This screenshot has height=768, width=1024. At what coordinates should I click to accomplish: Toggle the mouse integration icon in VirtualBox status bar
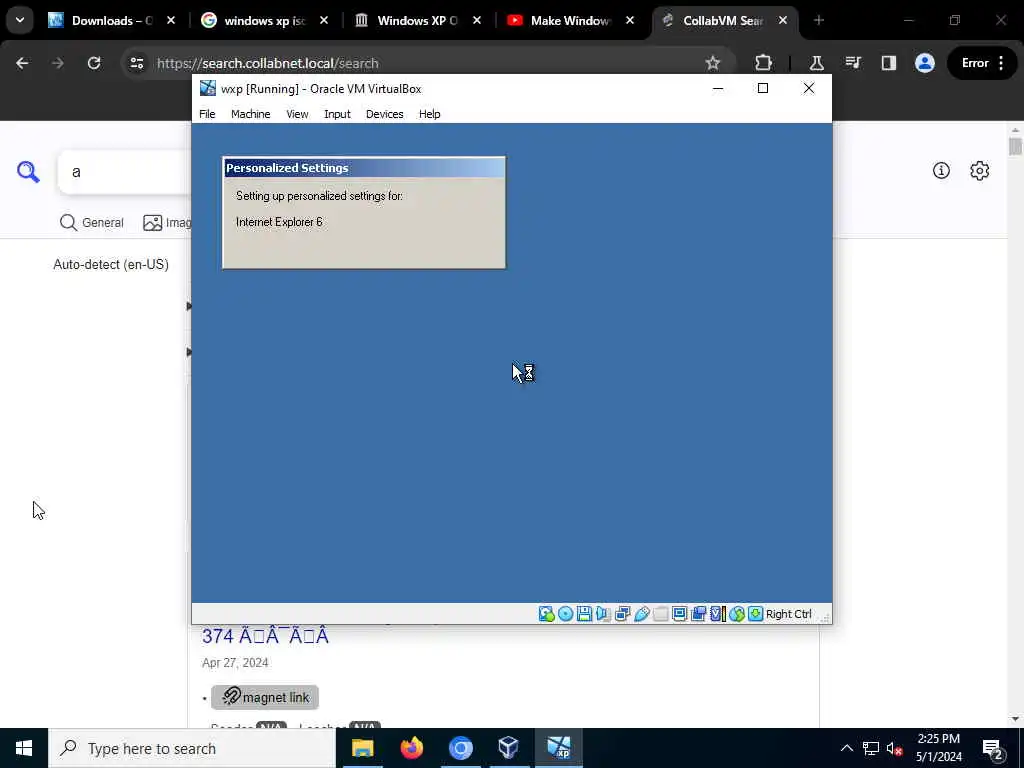click(737, 614)
